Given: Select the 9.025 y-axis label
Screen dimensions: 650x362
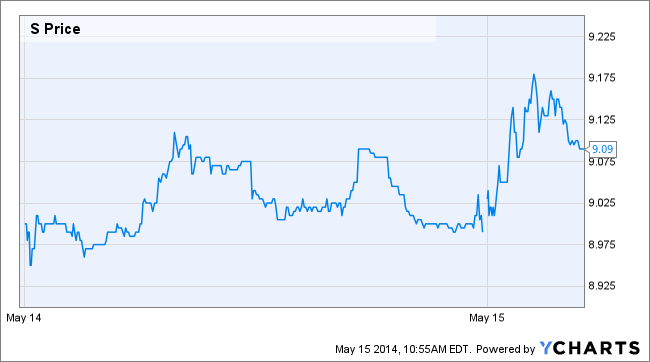Looking at the screenshot, I should (x=602, y=203).
